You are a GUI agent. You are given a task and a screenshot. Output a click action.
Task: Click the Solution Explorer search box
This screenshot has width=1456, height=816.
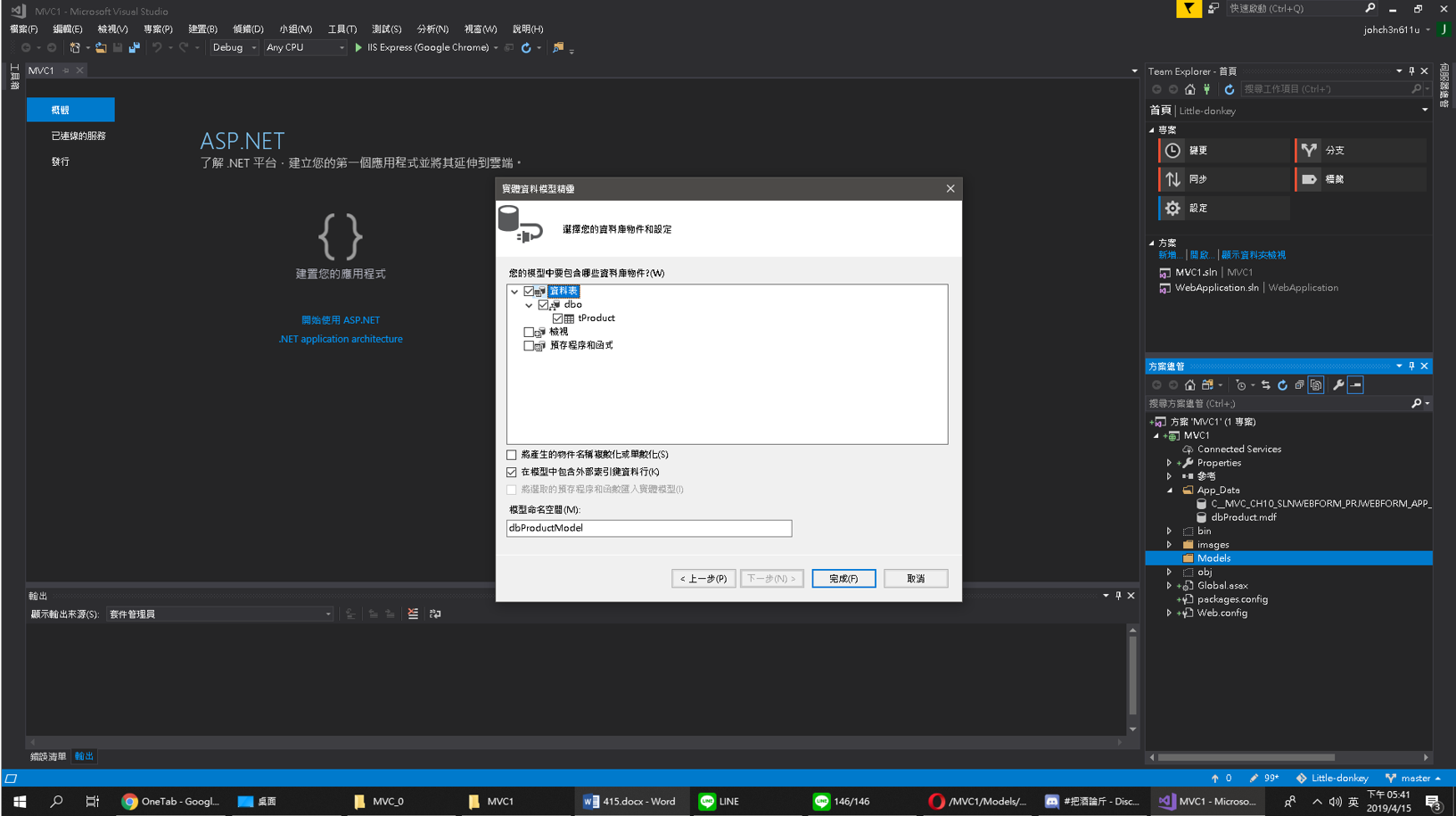[1280, 404]
